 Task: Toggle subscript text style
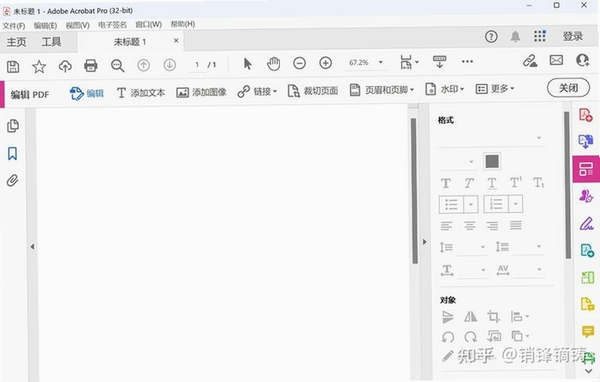pyautogui.click(x=538, y=183)
